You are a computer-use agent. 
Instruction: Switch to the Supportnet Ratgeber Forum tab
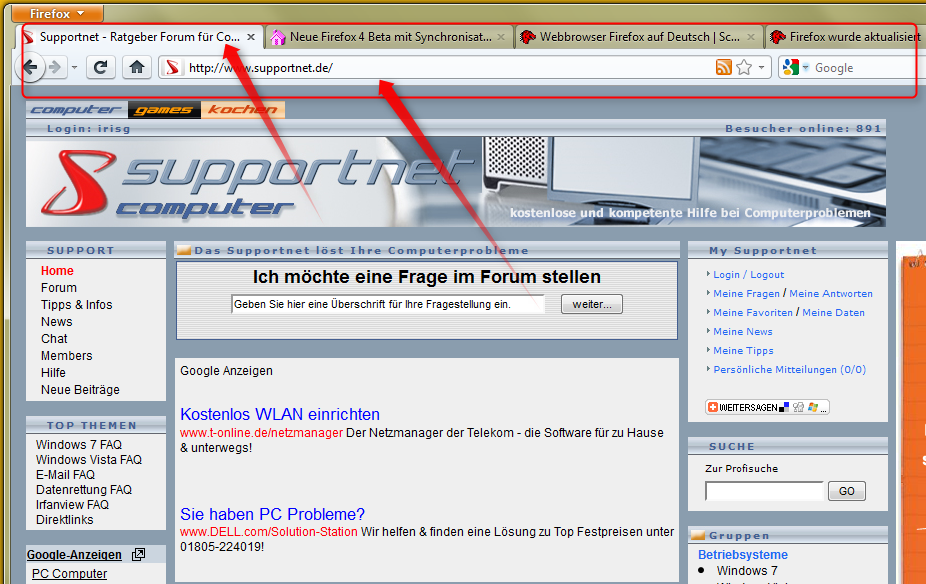coord(140,37)
